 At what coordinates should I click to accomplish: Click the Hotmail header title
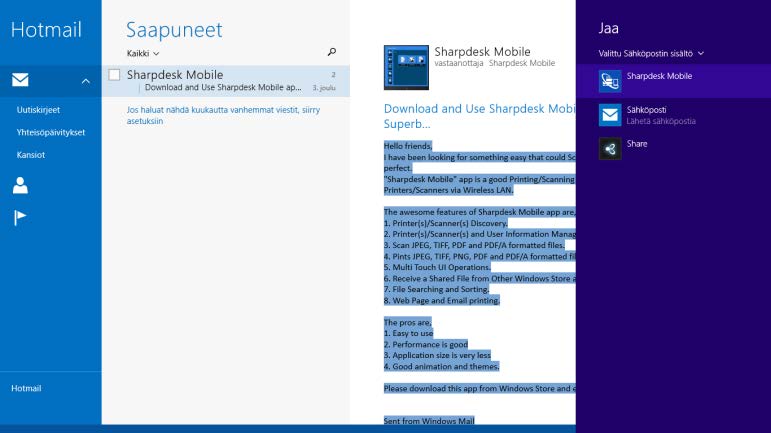(x=46, y=29)
